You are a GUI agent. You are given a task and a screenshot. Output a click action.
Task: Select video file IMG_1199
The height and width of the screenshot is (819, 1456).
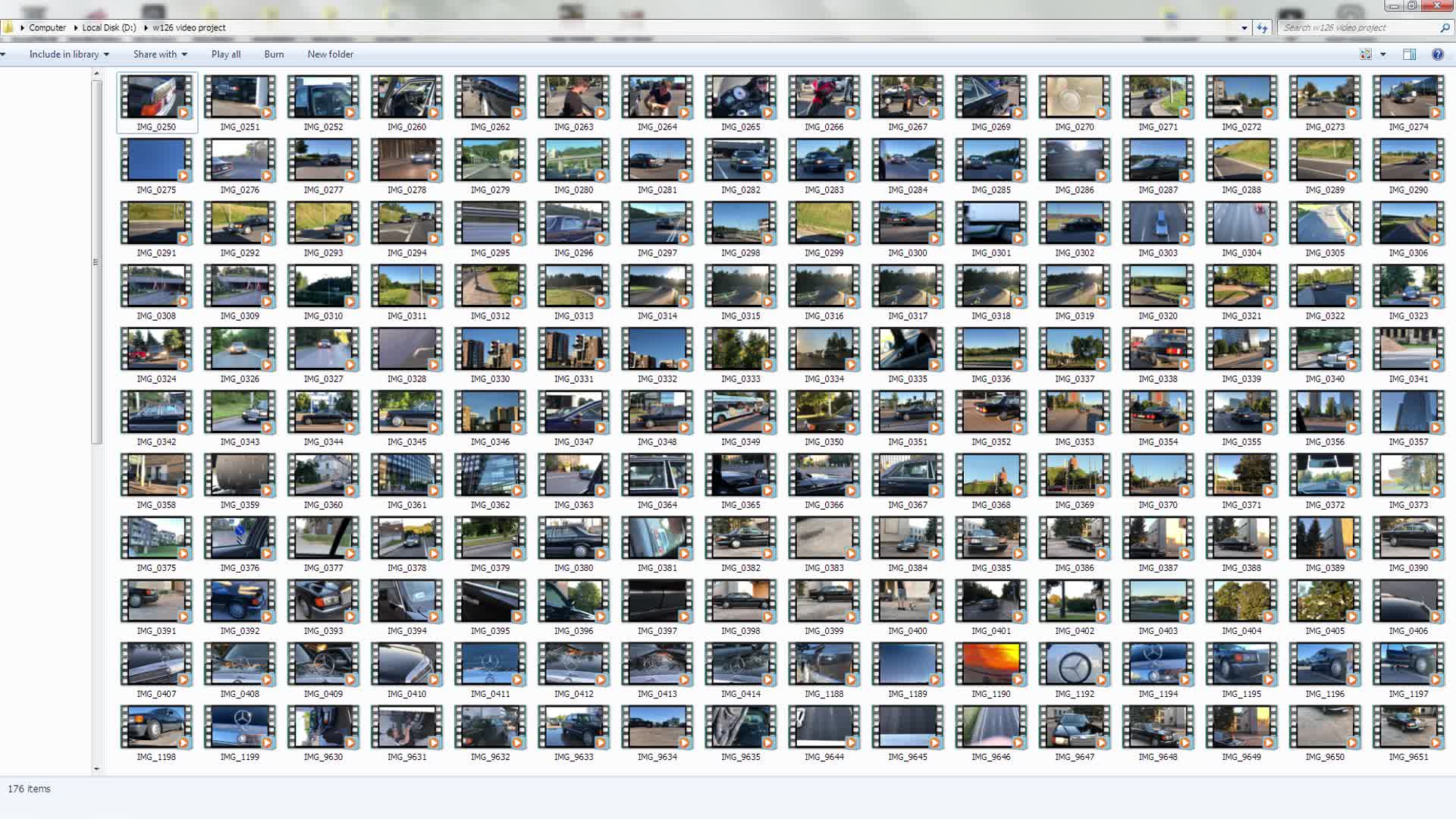(x=240, y=733)
